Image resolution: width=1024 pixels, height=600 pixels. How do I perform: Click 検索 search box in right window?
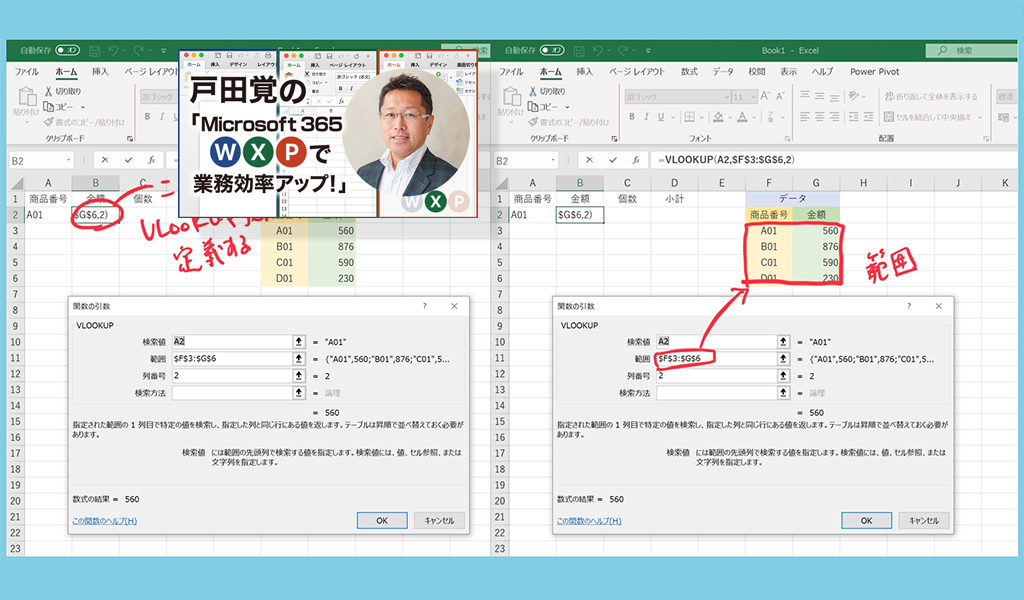tap(971, 50)
